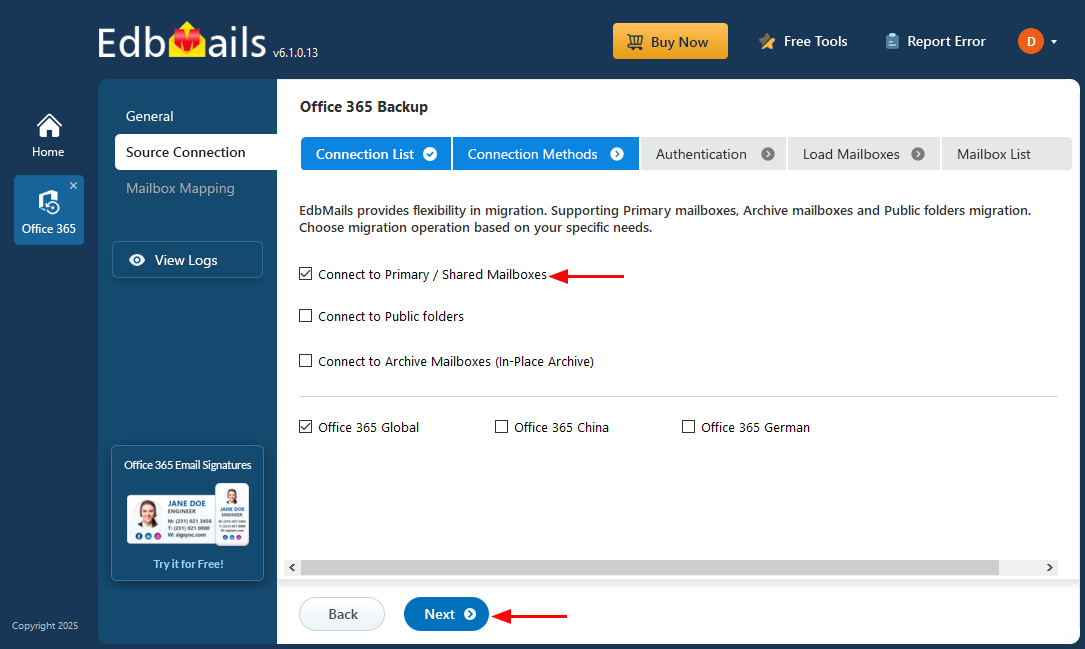
Task: Click the eye icon in View Logs
Action: click(137, 259)
